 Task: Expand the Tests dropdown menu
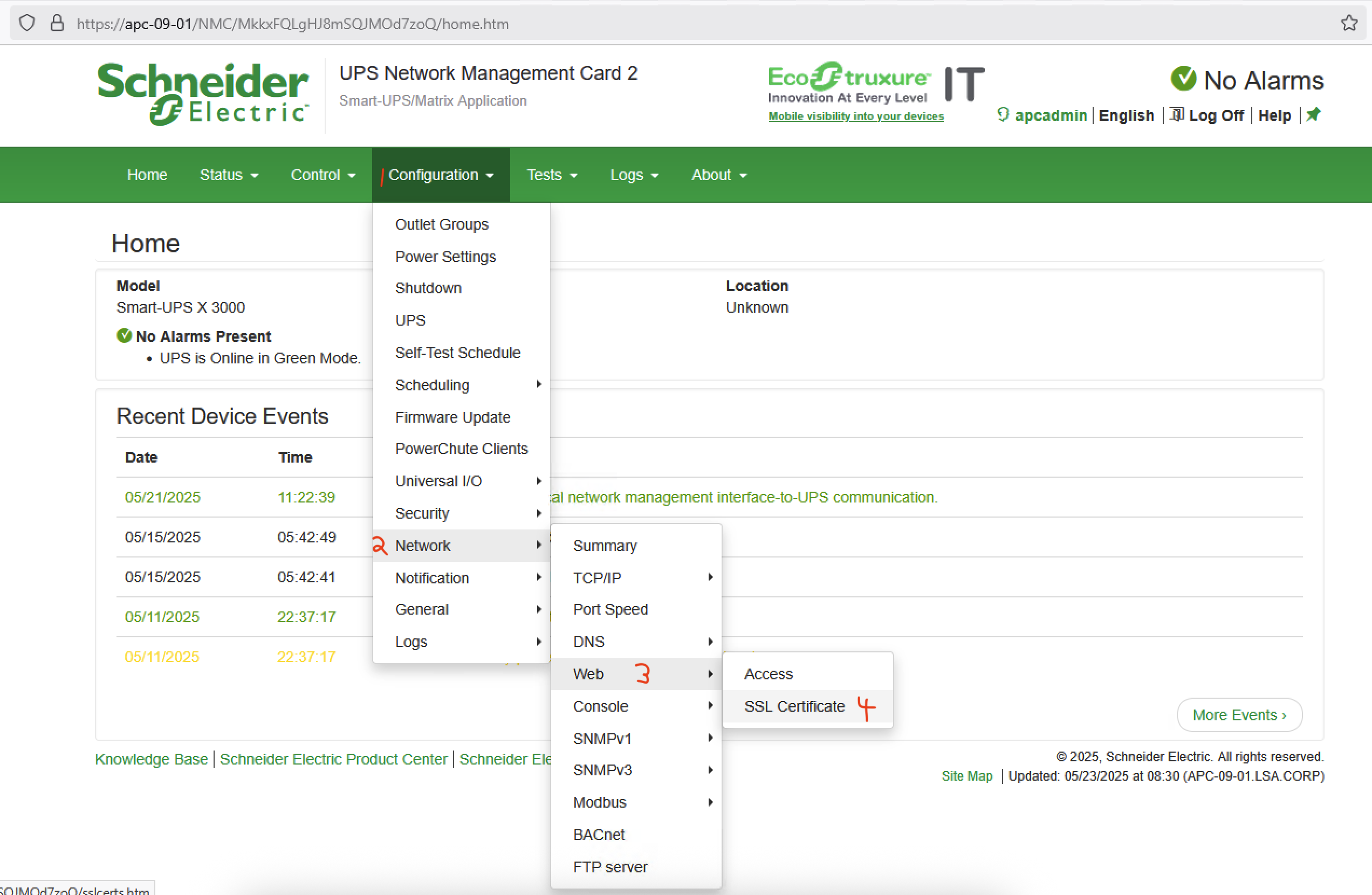(x=552, y=175)
